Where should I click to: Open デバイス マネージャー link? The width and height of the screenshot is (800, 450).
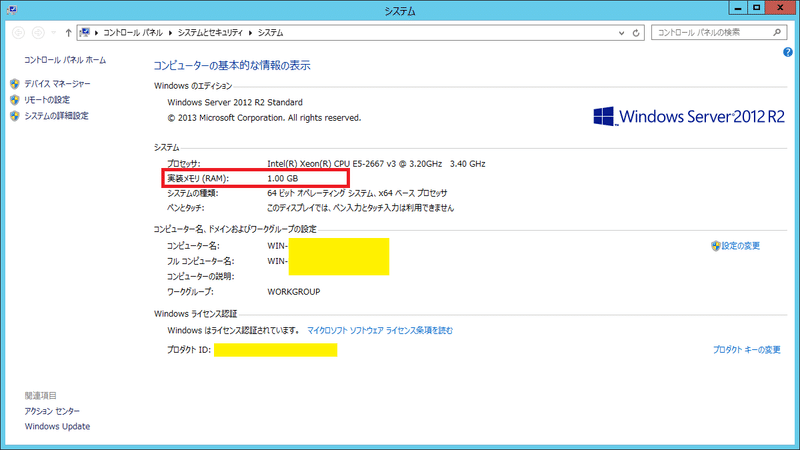[57, 84]
